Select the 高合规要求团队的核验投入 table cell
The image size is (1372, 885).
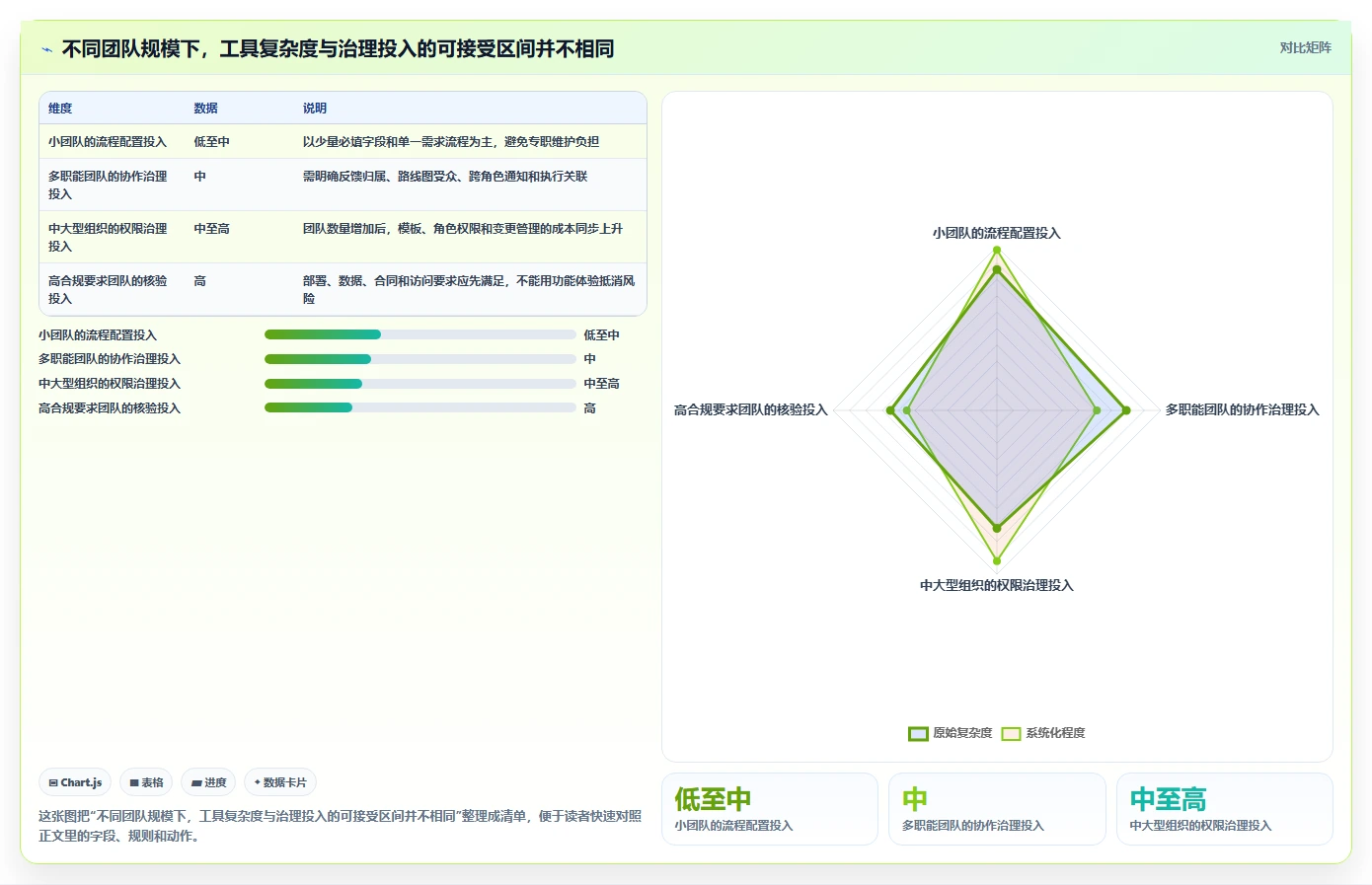click(108, 289)
